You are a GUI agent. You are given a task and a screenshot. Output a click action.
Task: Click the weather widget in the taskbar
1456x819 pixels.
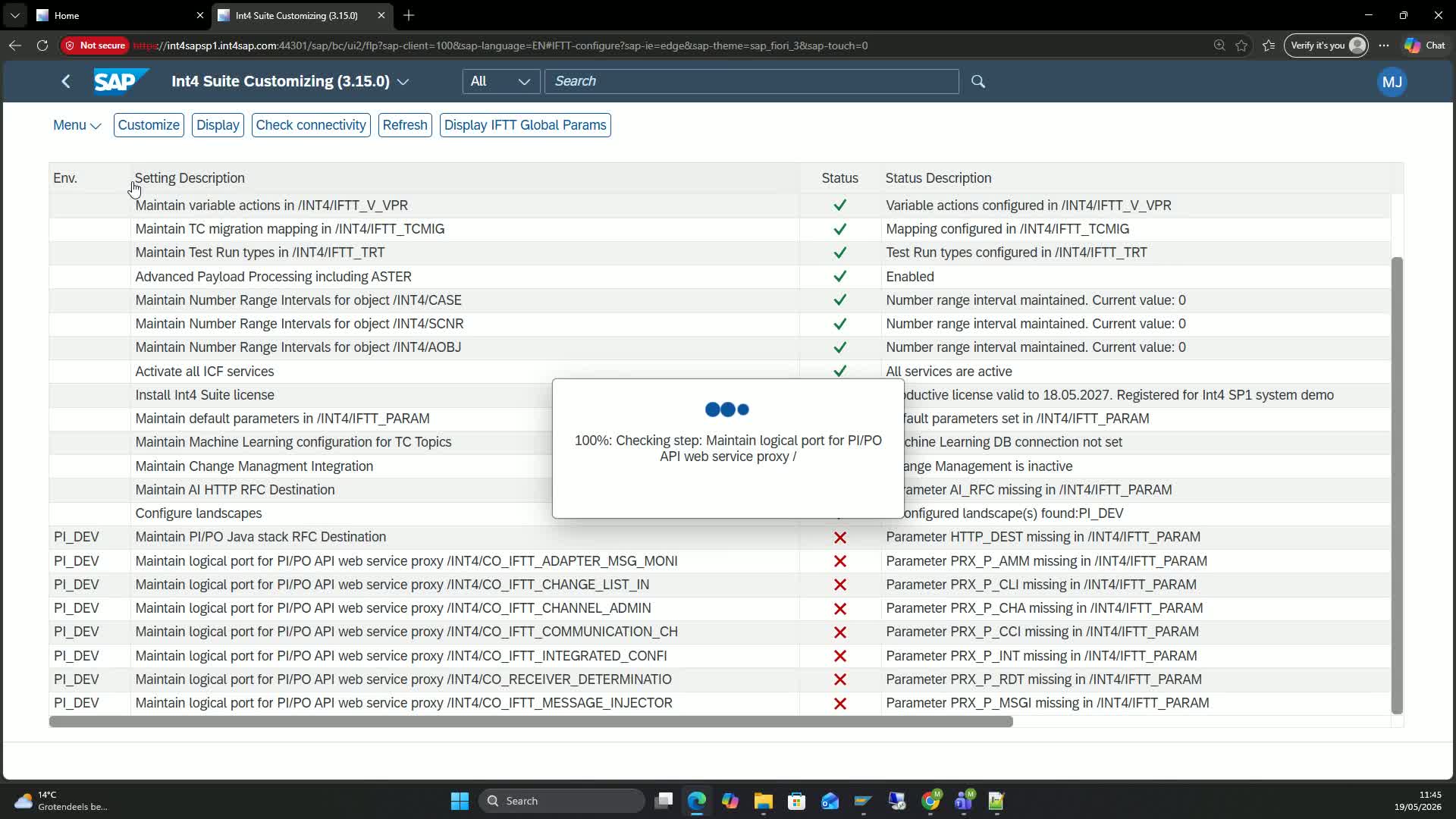point(61,801)
